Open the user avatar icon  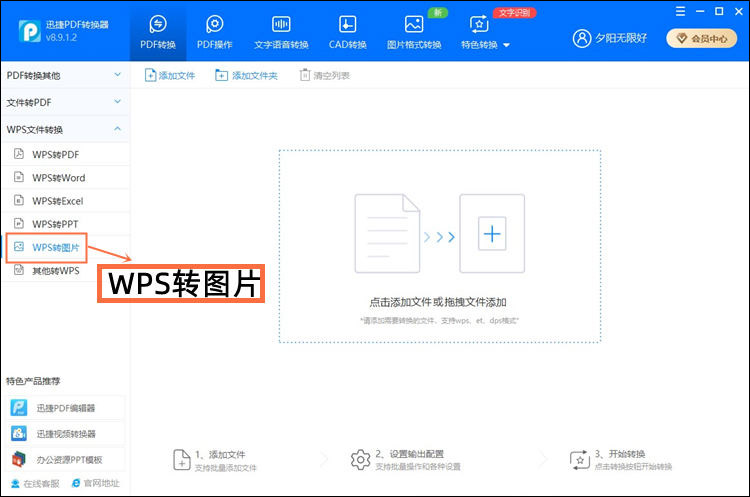point(582,38)
